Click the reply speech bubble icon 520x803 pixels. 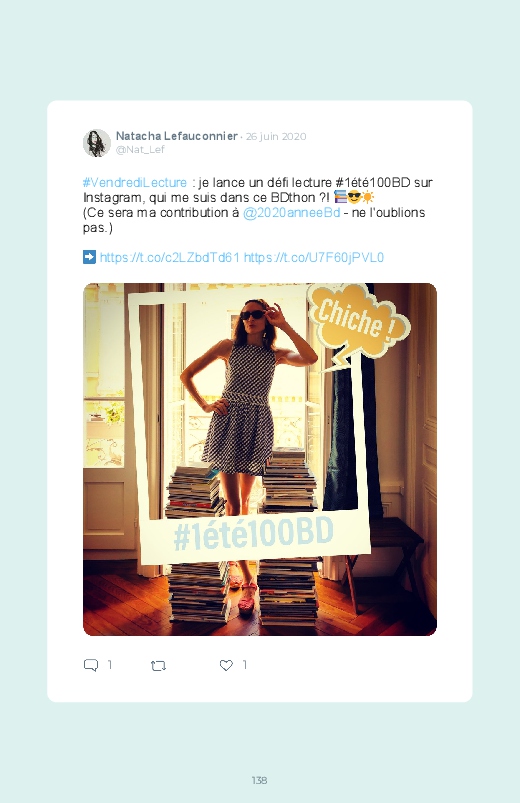(x=91, y=665)
